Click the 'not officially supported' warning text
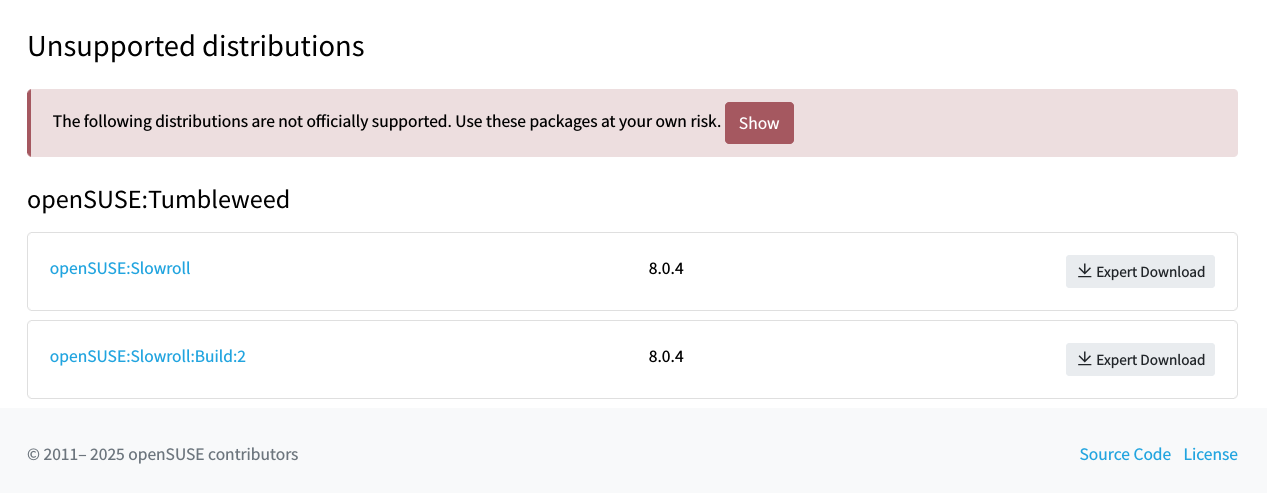This screenshot has height=493, width=1267. coord(386,122)
